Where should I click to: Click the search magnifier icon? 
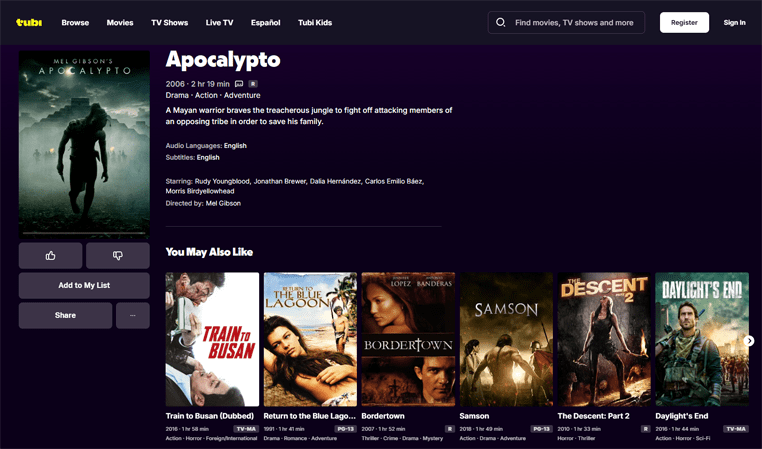click(500, 22)
